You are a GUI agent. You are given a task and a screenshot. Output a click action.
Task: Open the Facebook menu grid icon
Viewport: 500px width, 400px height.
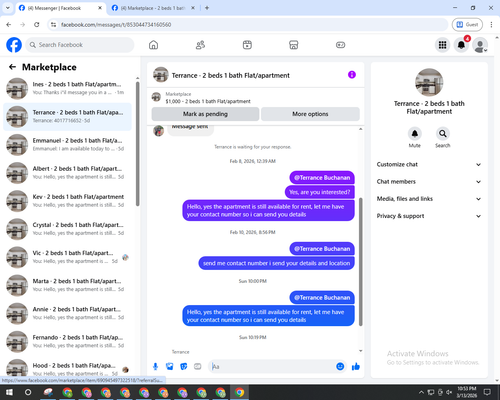(442, 45)
